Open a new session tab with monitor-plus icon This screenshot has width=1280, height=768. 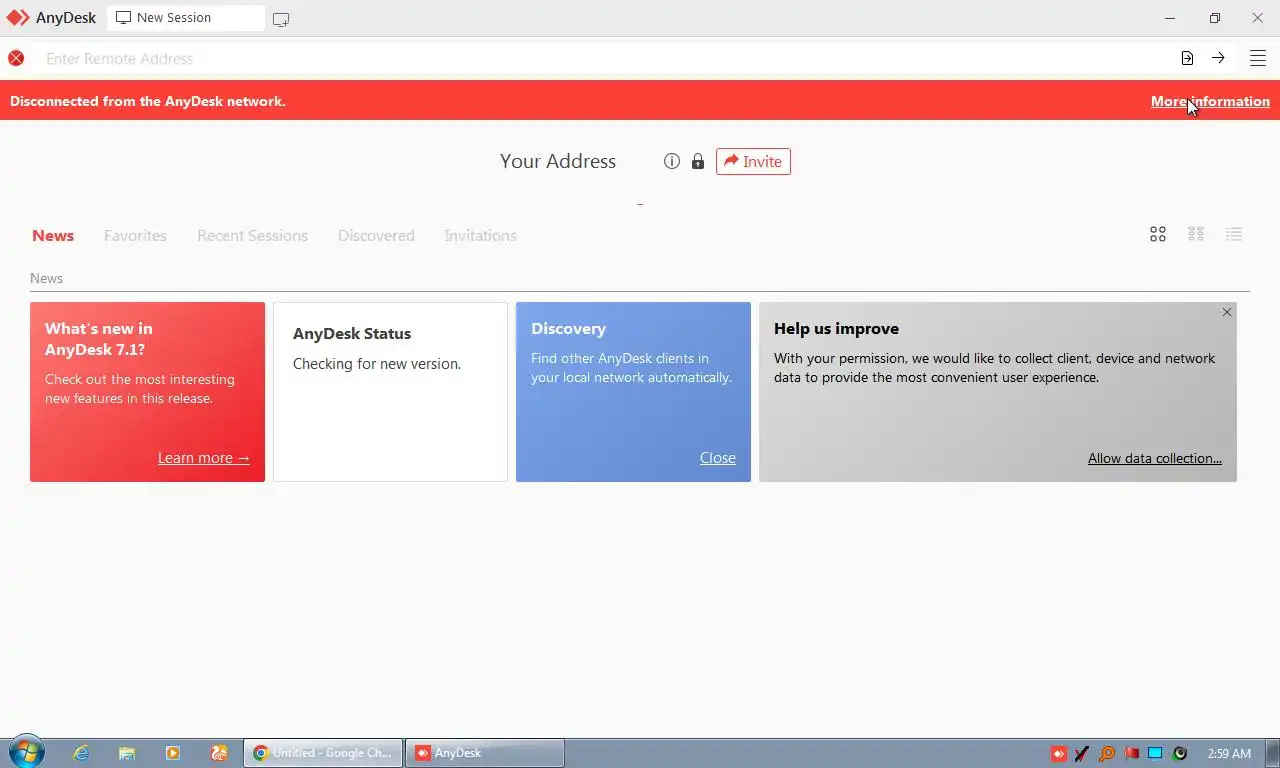point(281,19)
